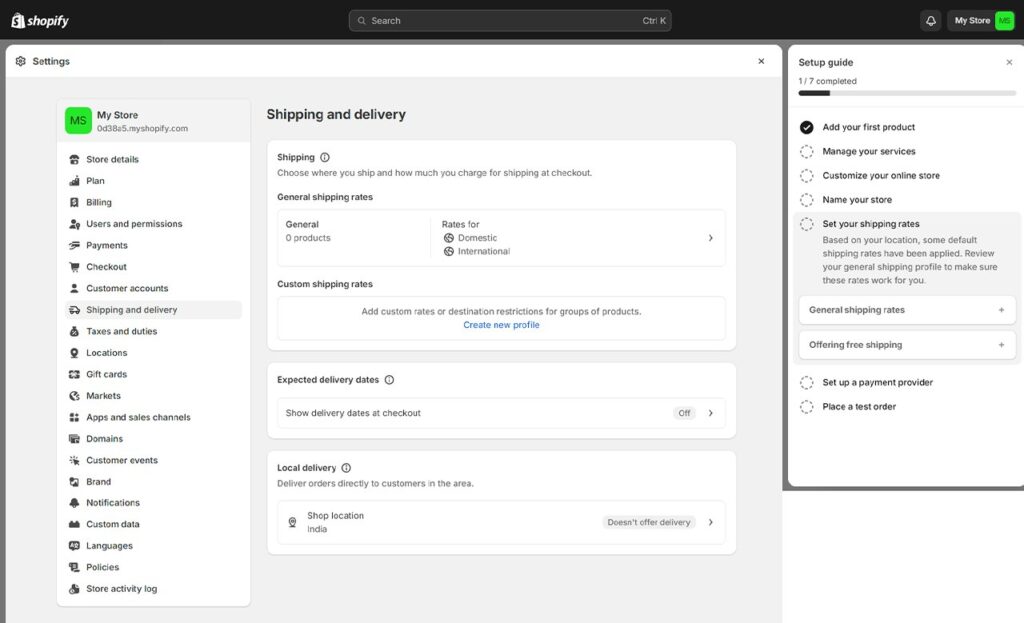The height and width of the screenshot is (623, 1024).
Task: Click the Payments icon
Action: [74, 246]
